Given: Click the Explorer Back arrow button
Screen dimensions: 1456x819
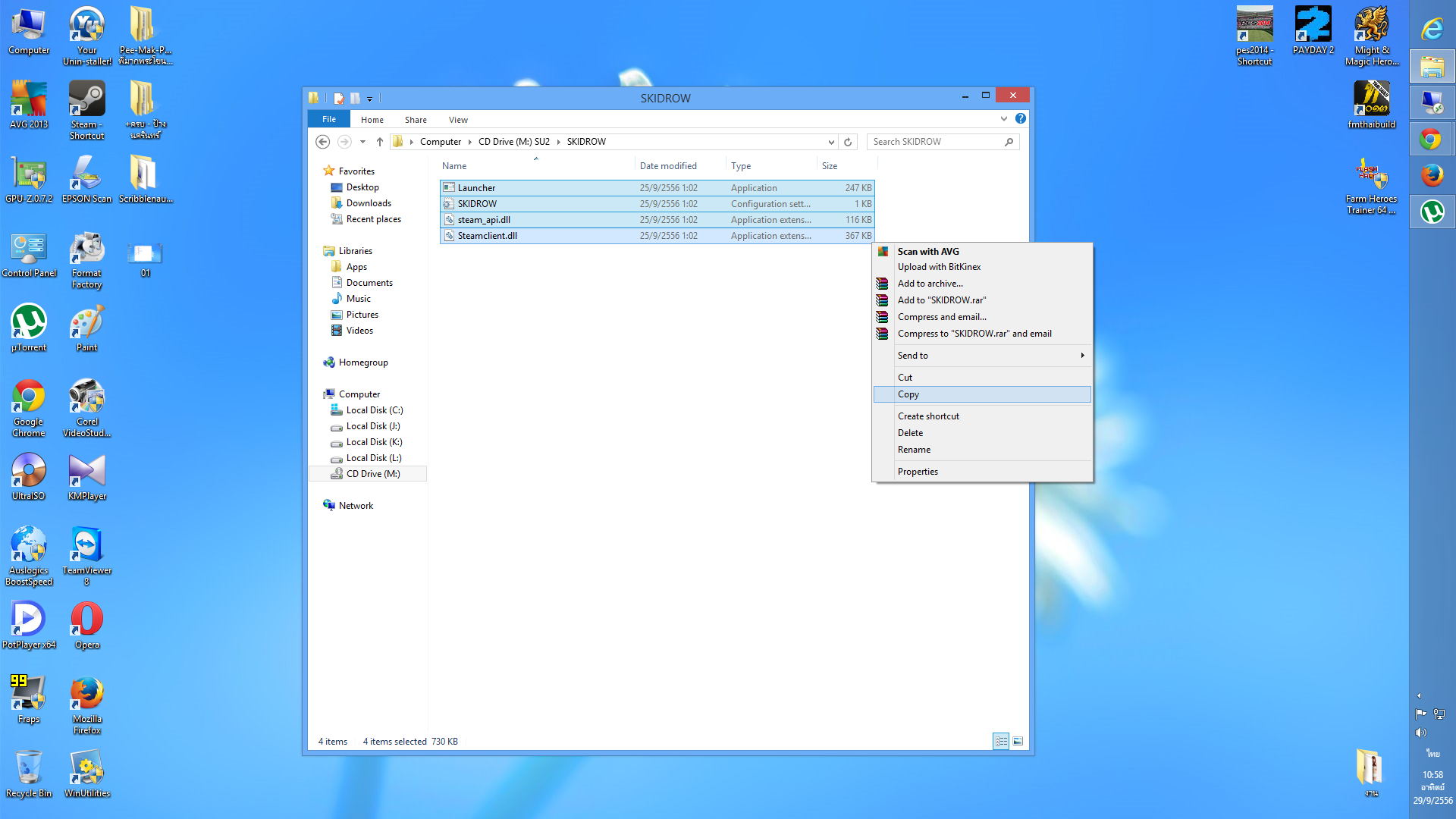Looking at the screenshot, I should tap(323, 142).
